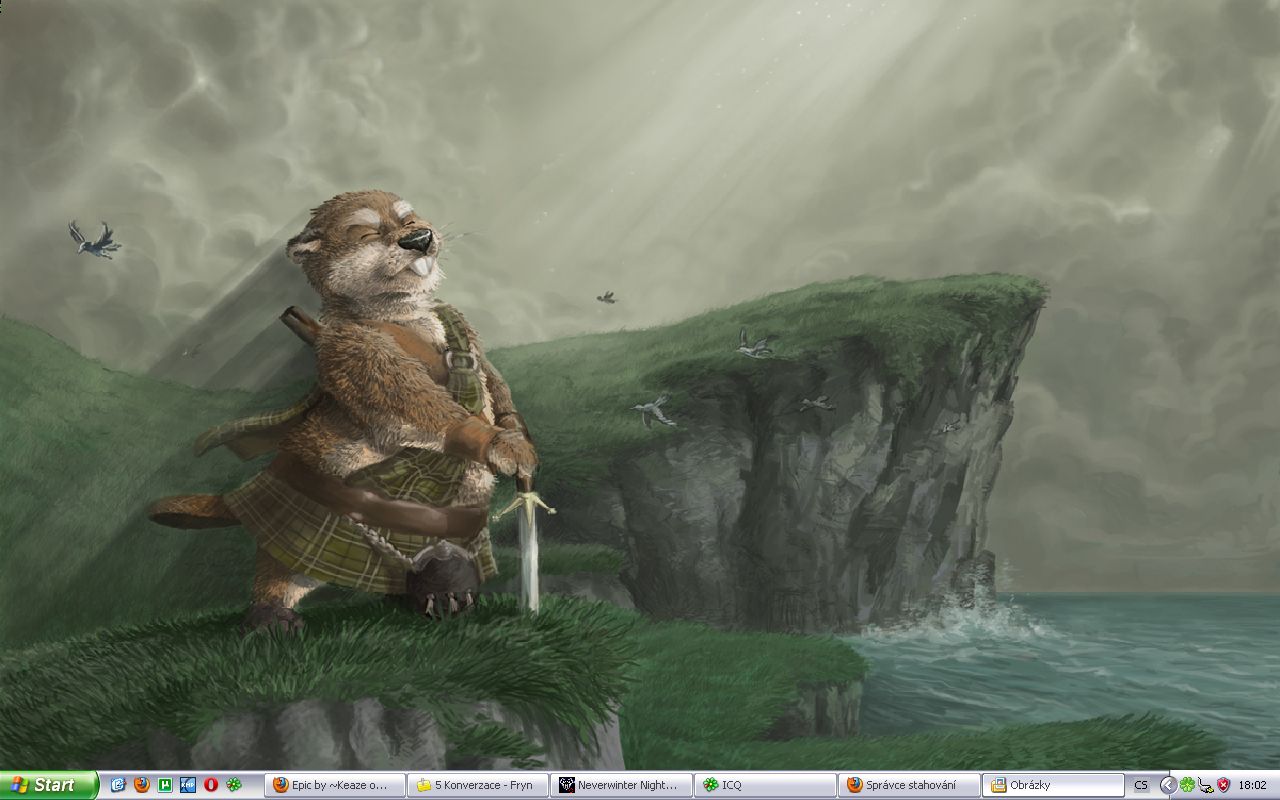This screenshot has width=1280, height=800.
Task: Expand hidden system tray icons arrow
Action: (1167, 785)
